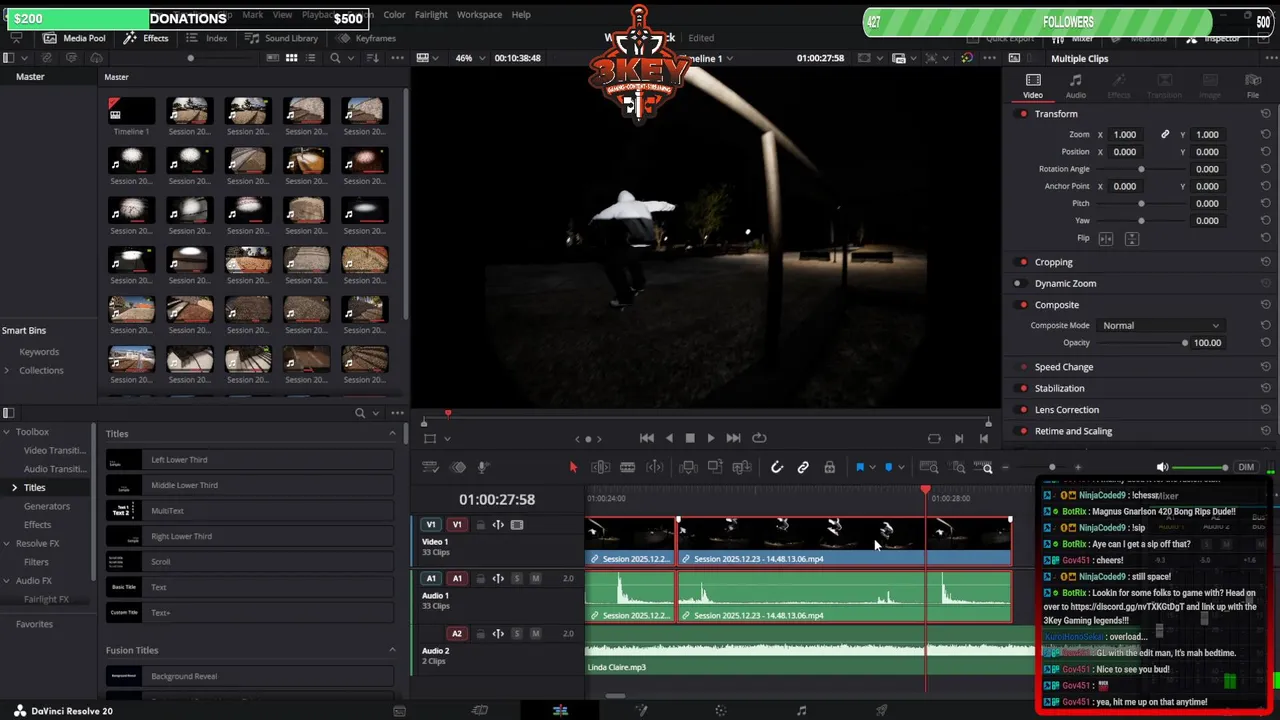This screenshot has width=1280, height=720.
Task: Toggle timeline Snapping magnet icon
Action: [x=777, y=467]
